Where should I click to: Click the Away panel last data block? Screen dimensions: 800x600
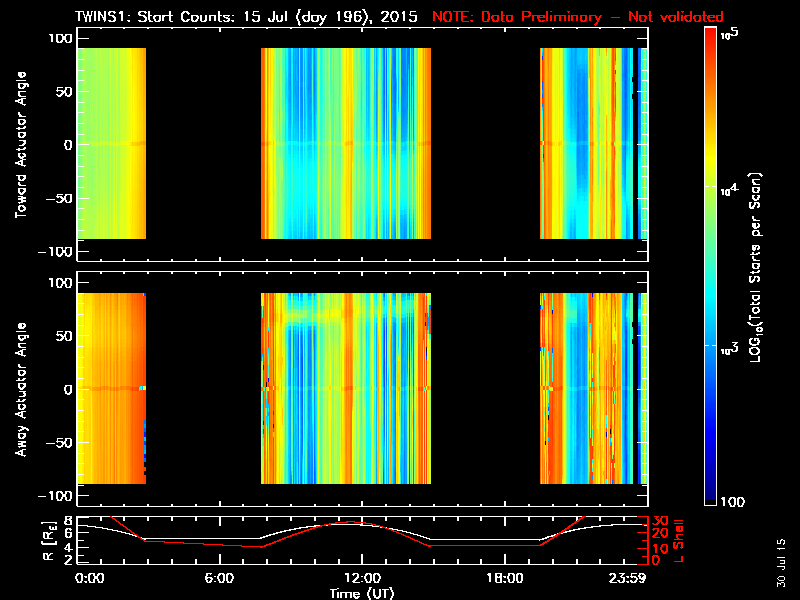tap(594, 388)
